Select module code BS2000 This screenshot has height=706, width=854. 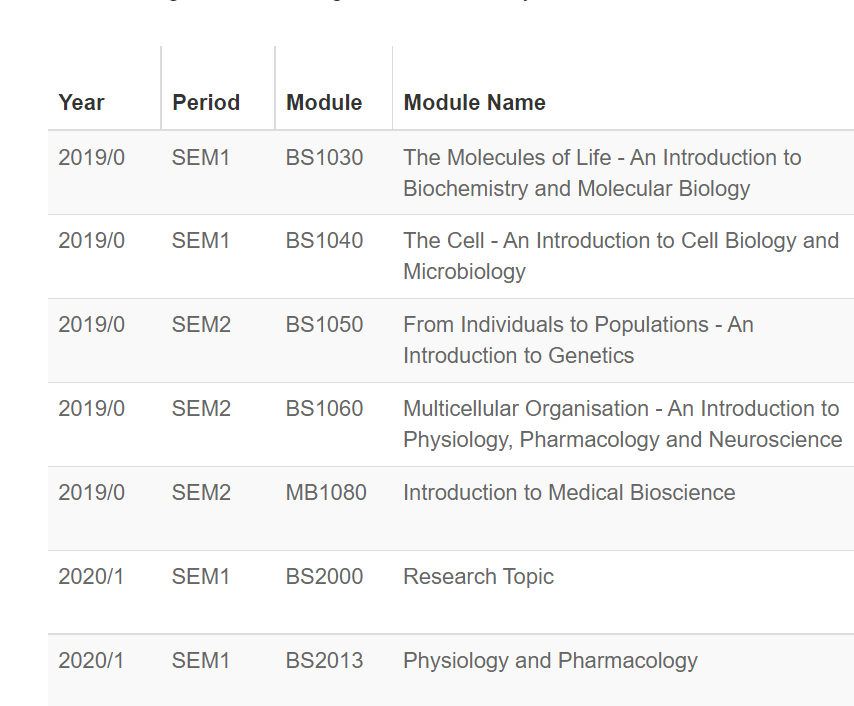[x=324, y=577]
